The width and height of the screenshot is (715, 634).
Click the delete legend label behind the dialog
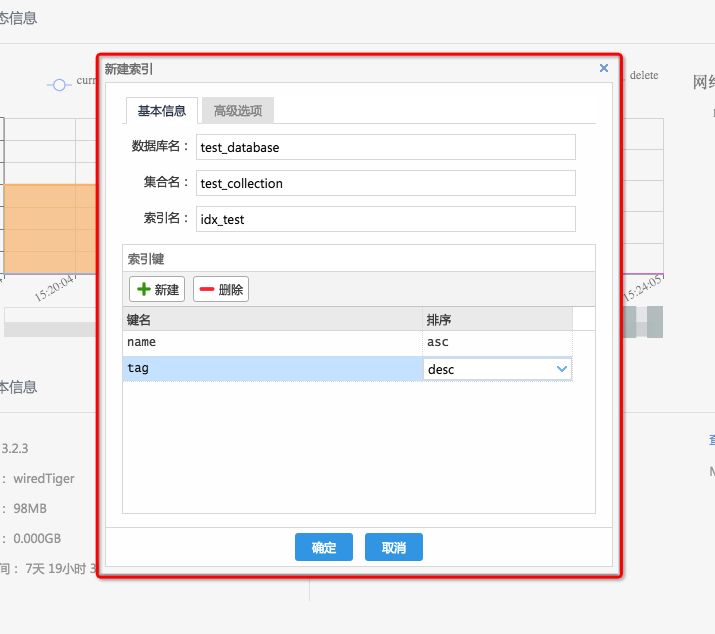[644, 75]
